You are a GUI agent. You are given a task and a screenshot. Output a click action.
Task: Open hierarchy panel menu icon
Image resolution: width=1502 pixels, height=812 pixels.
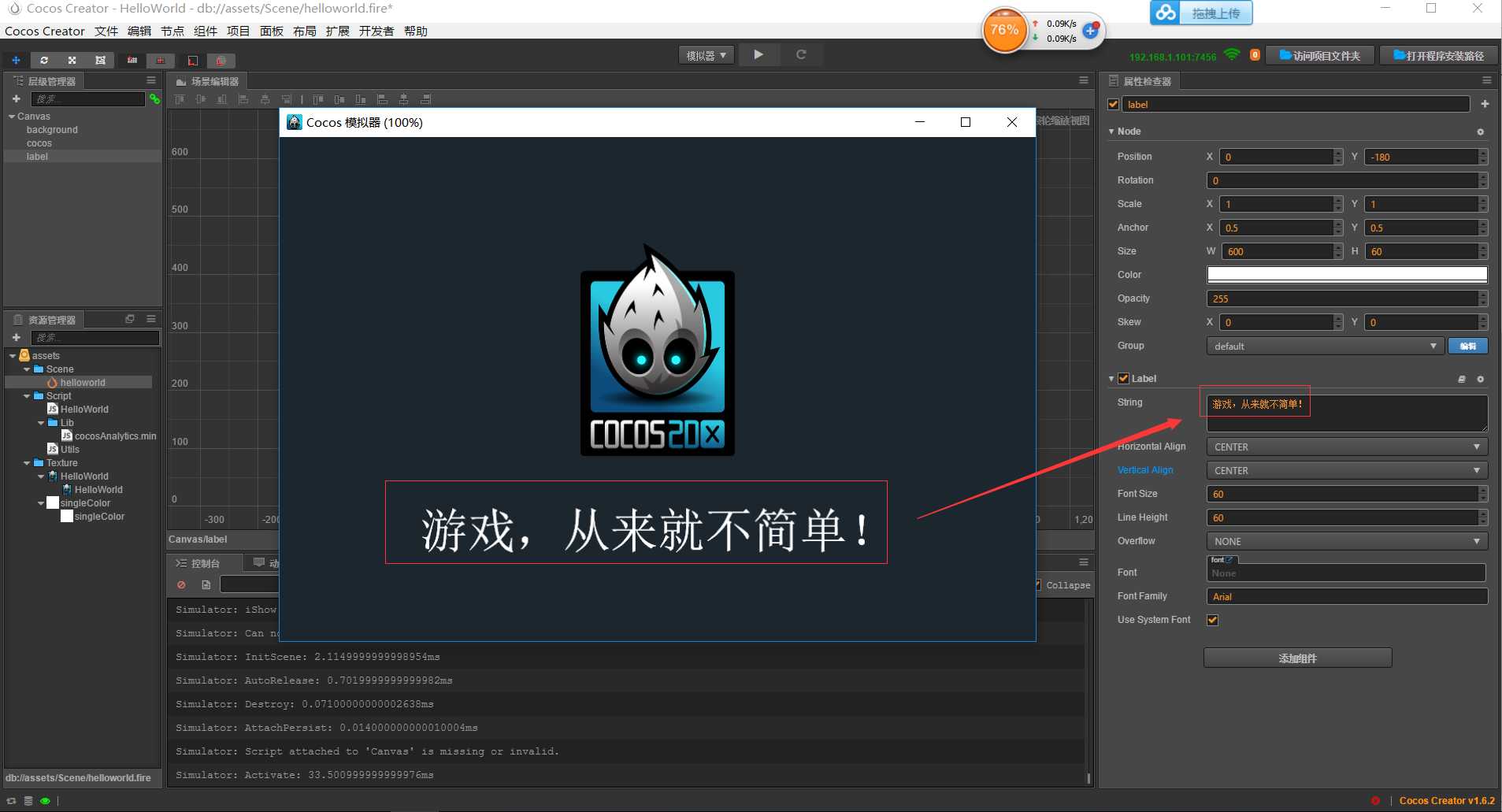click(151, 80)
